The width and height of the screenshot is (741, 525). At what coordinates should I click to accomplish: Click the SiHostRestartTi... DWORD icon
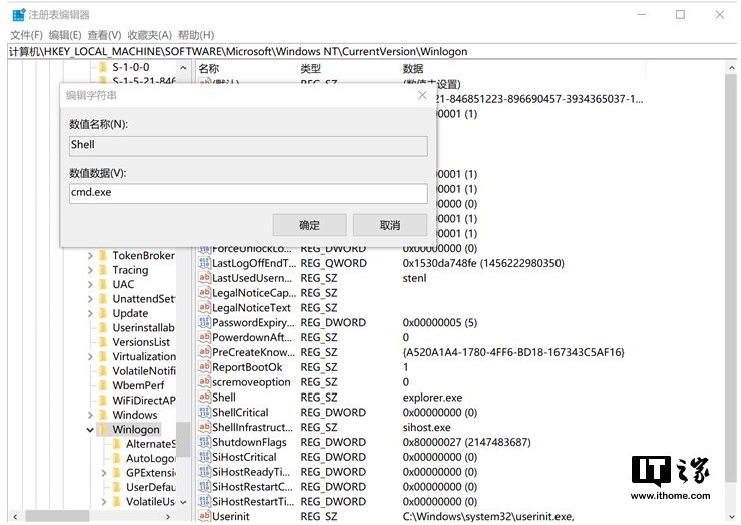coord(204,501)
